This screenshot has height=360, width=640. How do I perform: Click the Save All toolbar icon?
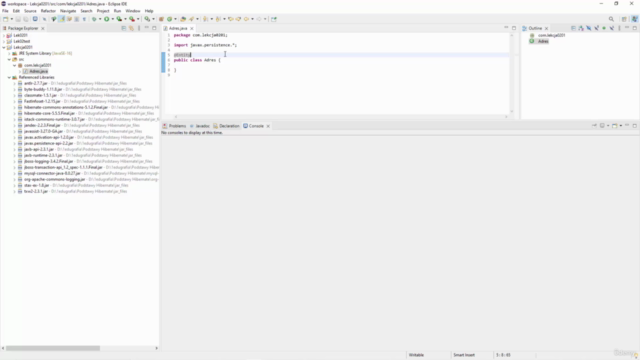click(26, 19)
